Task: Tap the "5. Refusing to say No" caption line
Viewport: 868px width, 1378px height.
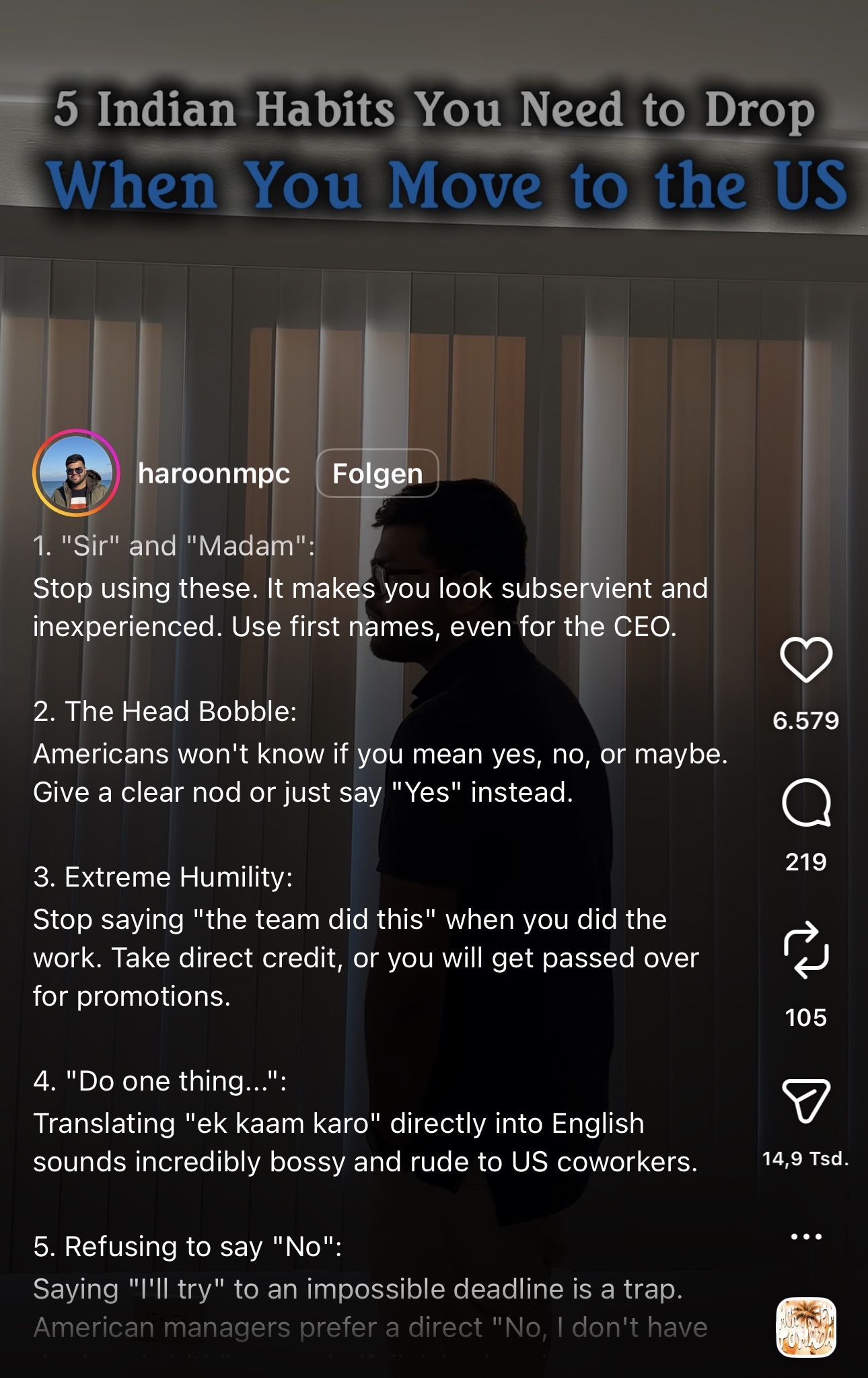Action: (x=188, y=1247)
